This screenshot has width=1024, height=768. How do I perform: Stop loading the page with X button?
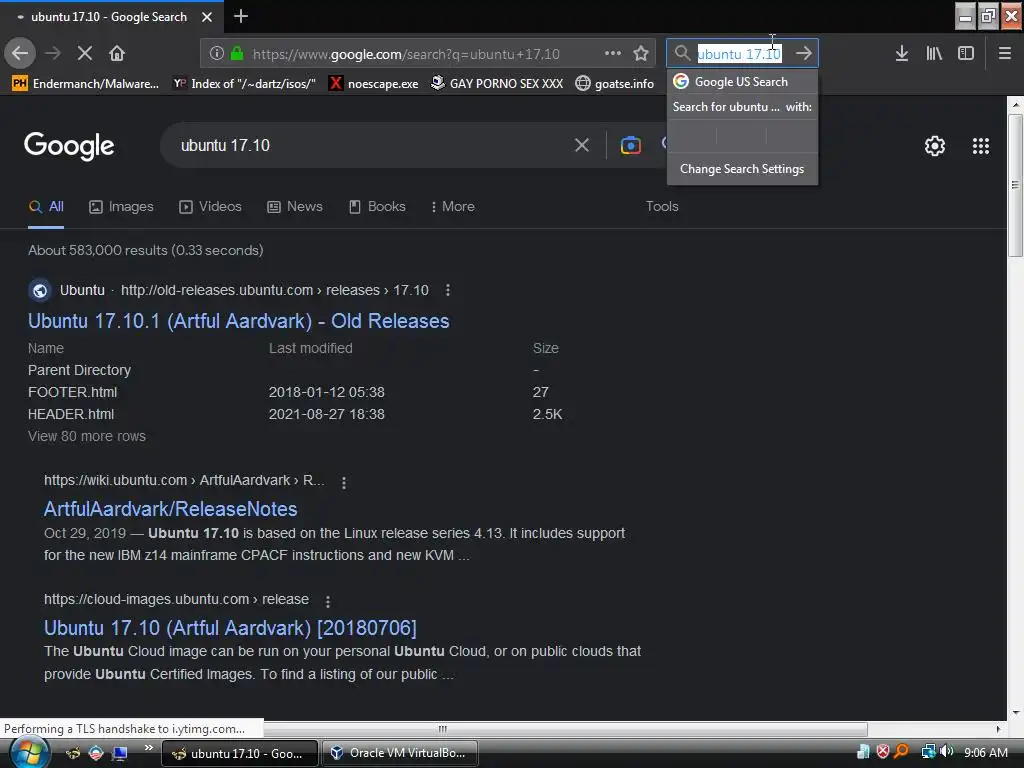(84, 53)
